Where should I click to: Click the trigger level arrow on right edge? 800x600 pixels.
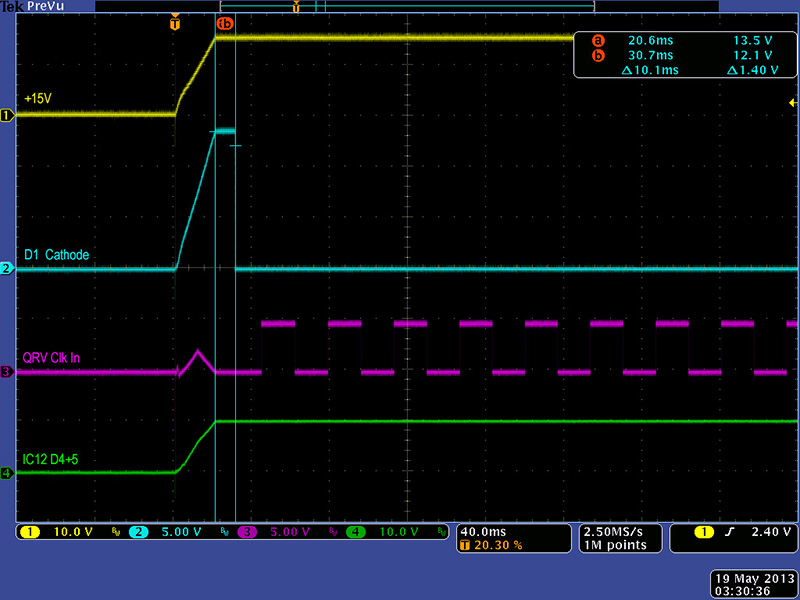click(793, 103)
